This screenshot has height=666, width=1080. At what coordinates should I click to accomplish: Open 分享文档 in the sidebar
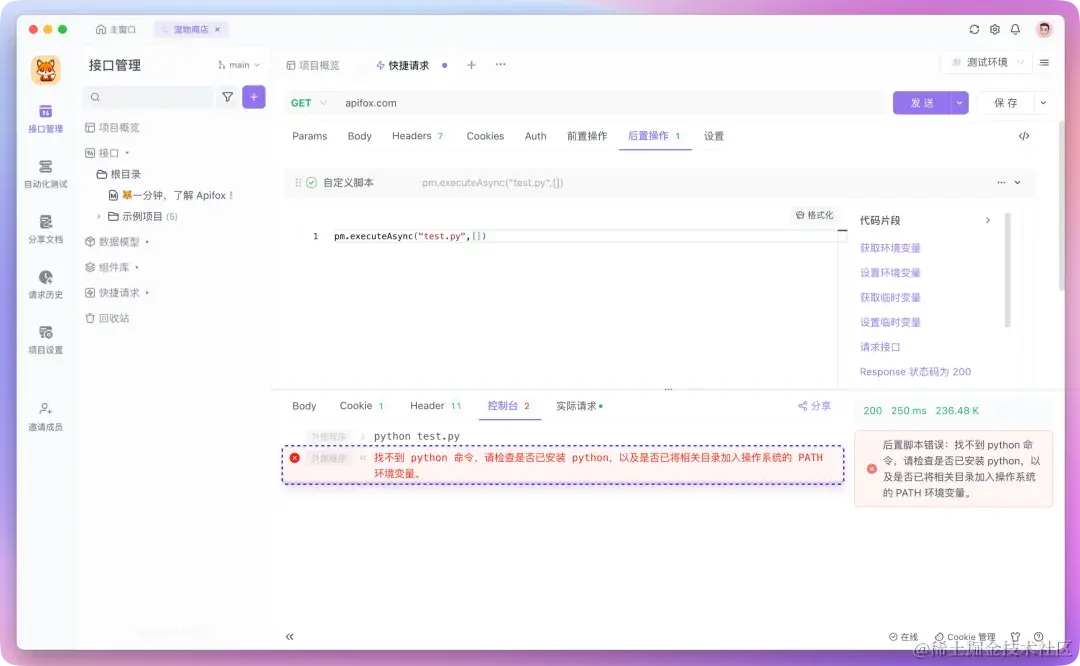pyautogui.click(x=44, y=232)
